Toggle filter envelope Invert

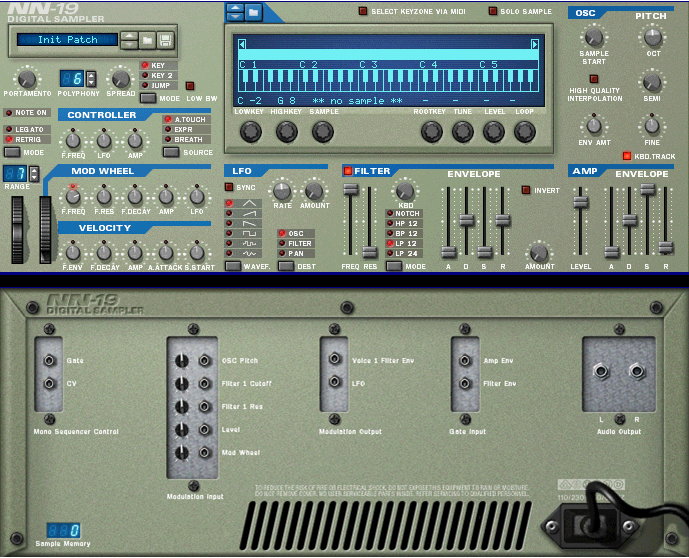coord(526,190)
